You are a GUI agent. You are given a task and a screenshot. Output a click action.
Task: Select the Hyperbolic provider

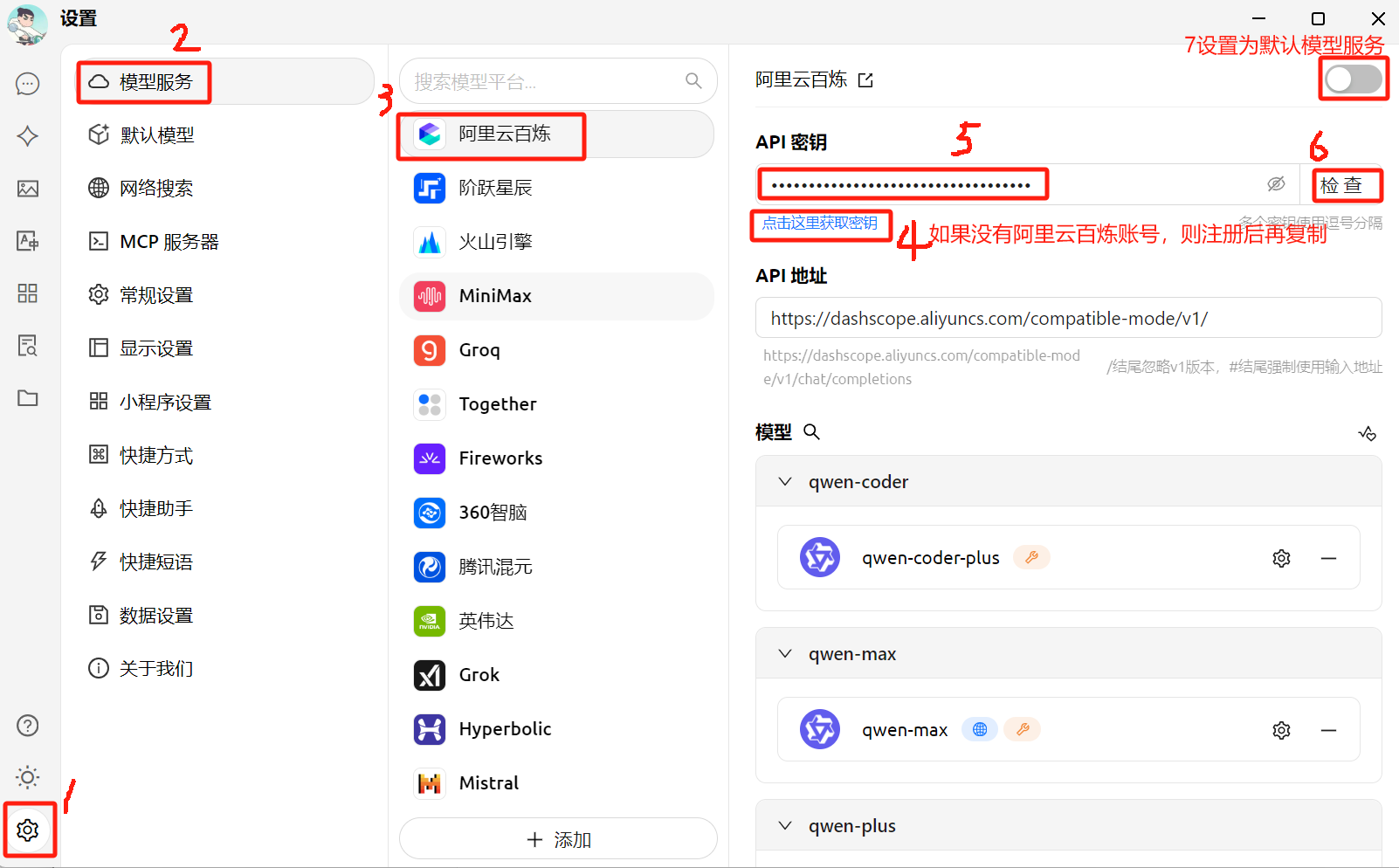pos(557,729)
